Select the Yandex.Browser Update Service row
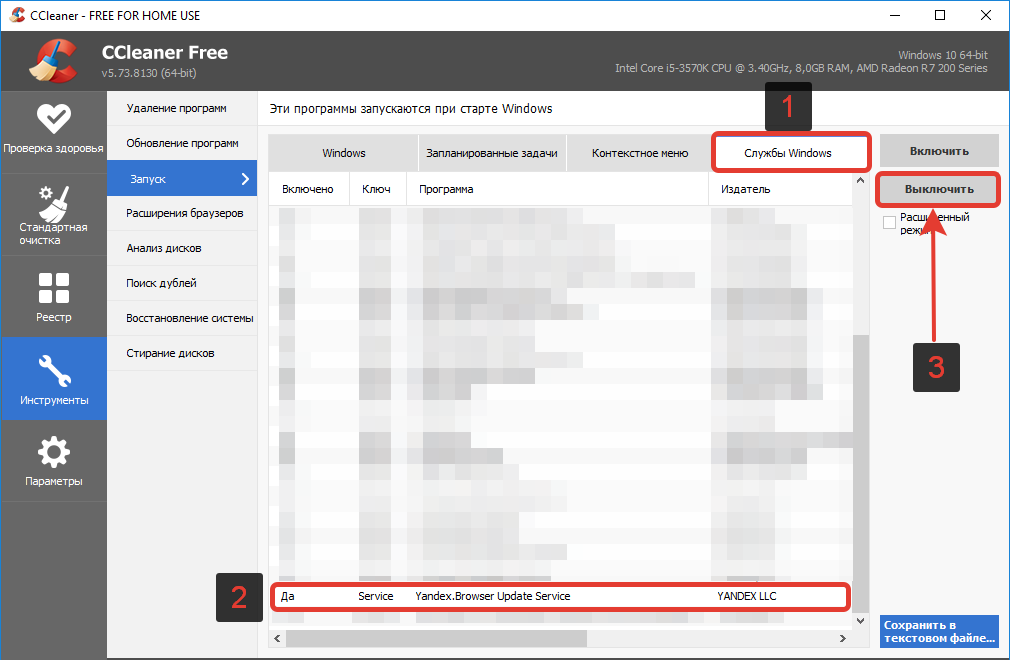1010x660 pixels. [x=560, y=597]
